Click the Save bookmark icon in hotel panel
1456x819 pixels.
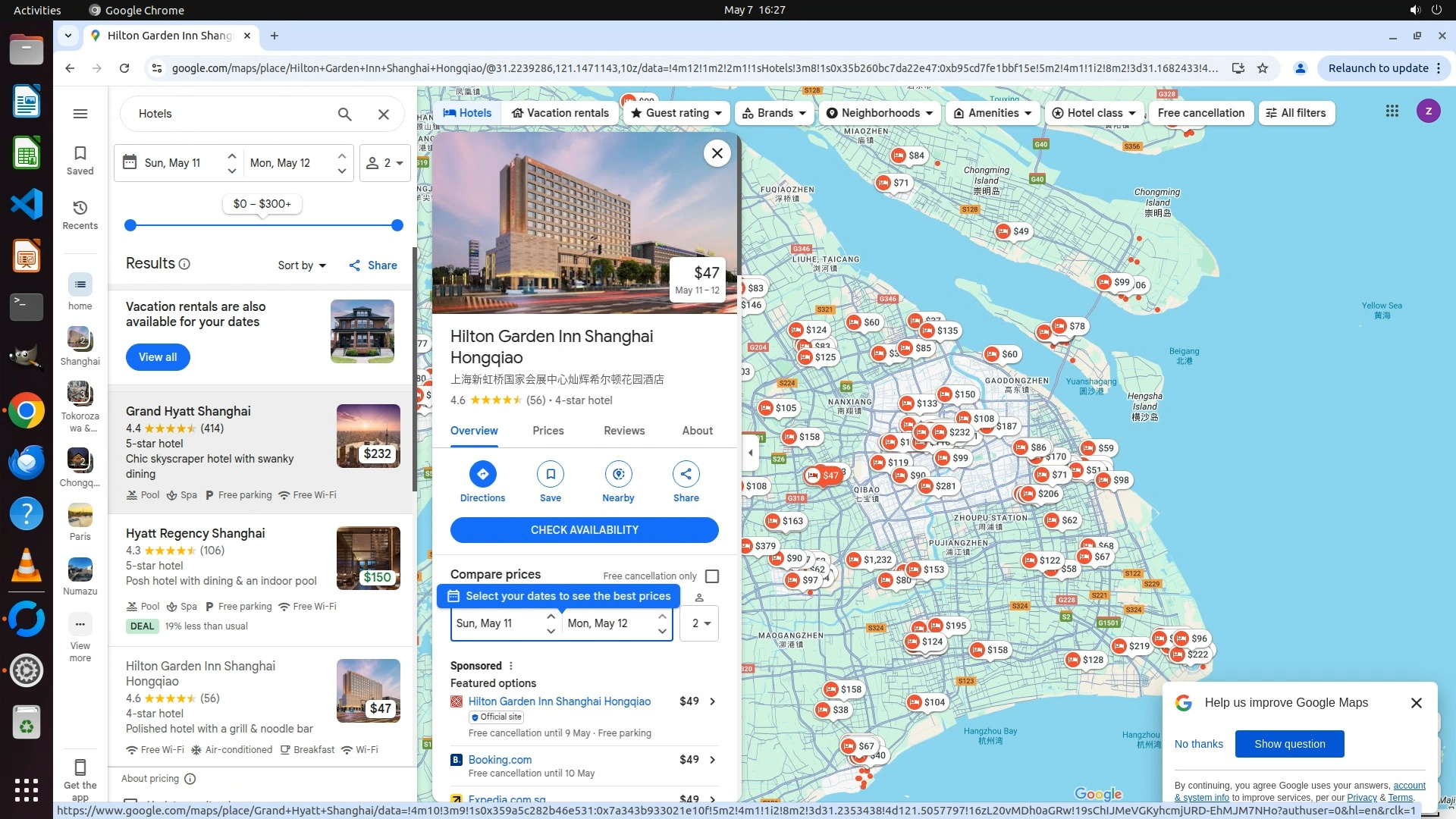tap(551, 475)
